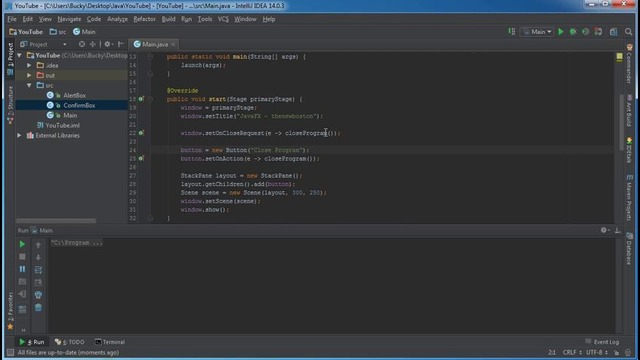Open the Database side panel
The image size is (640, 360).
click(629, 249)
